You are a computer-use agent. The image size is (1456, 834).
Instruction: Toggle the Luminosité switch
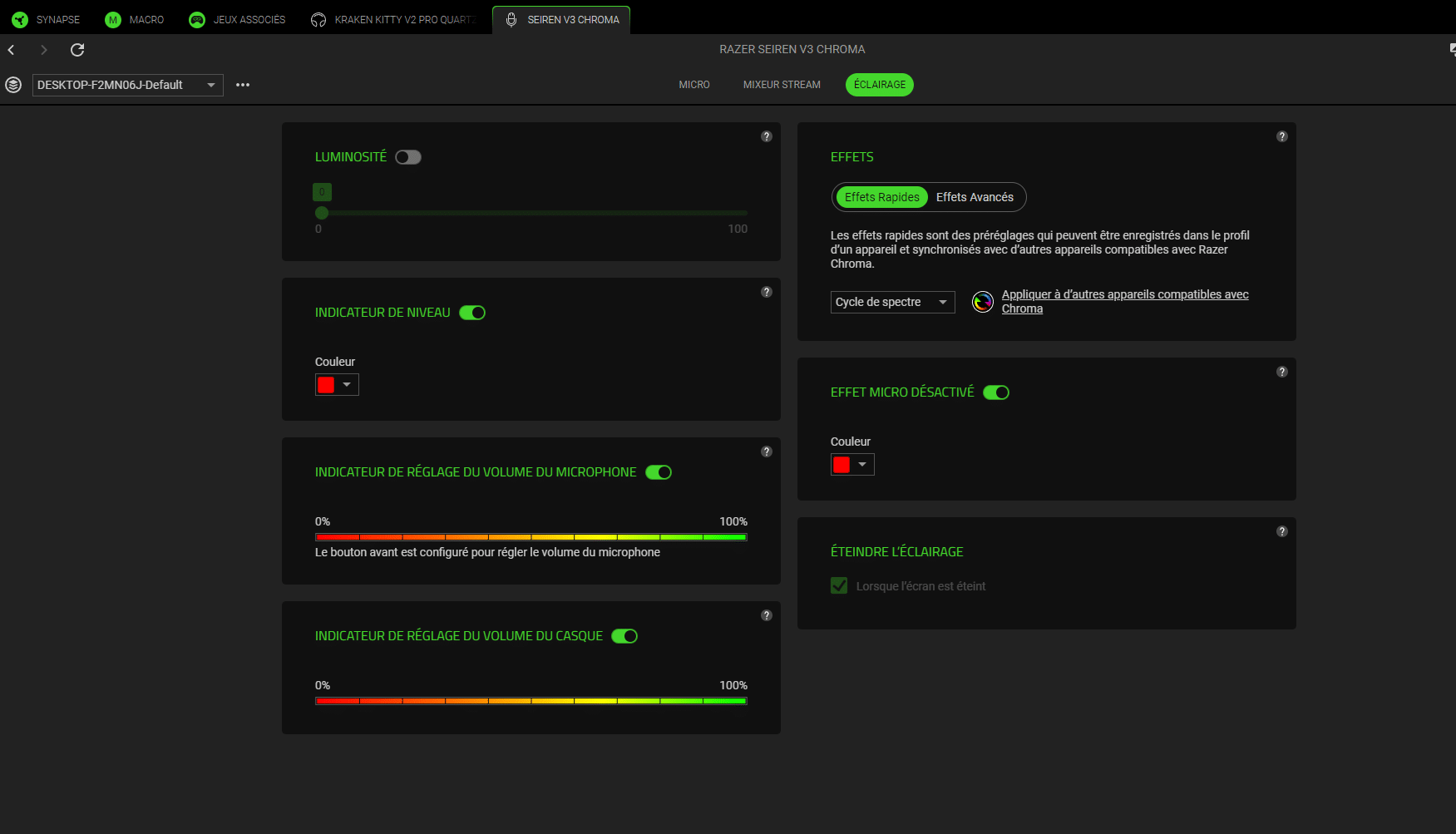[408, 157]
